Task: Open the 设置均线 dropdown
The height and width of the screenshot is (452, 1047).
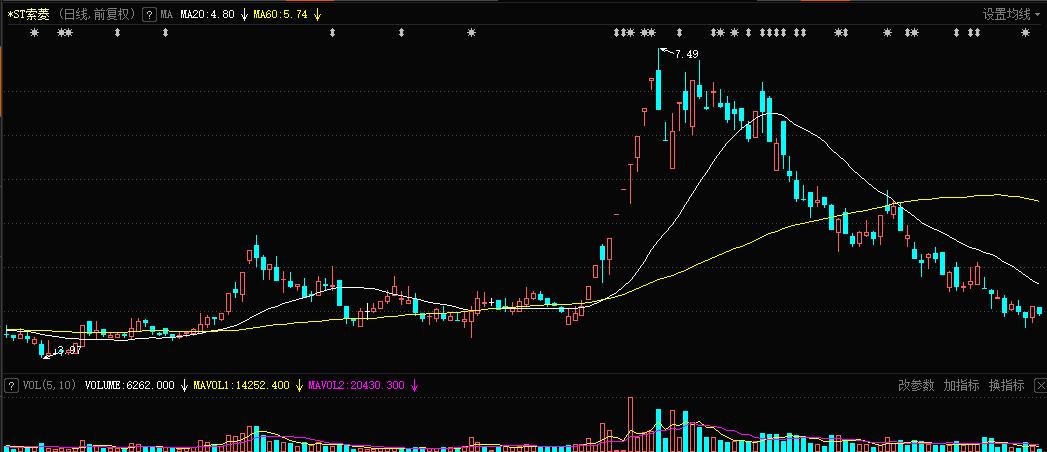Action: tap(1010, 14)
